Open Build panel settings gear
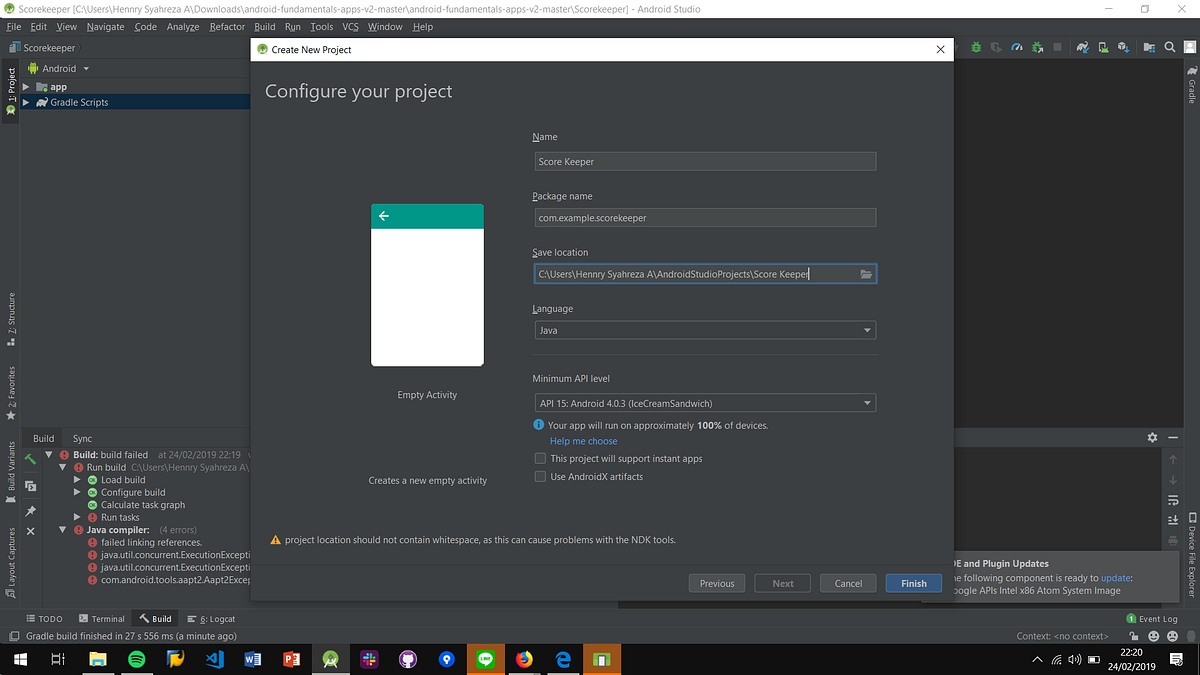 tap(1152, 438)
